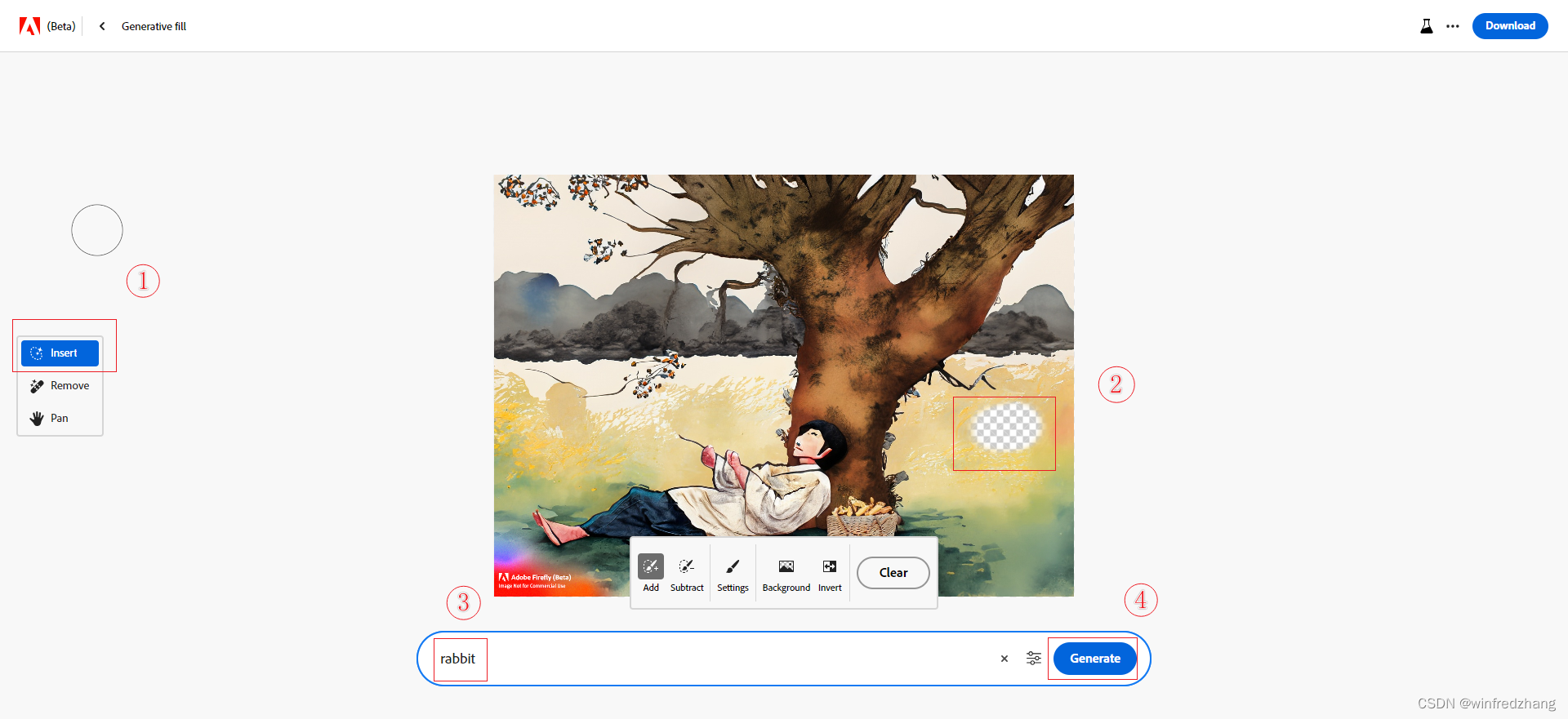
Task: Invert the selection
Action: (830, 574)
